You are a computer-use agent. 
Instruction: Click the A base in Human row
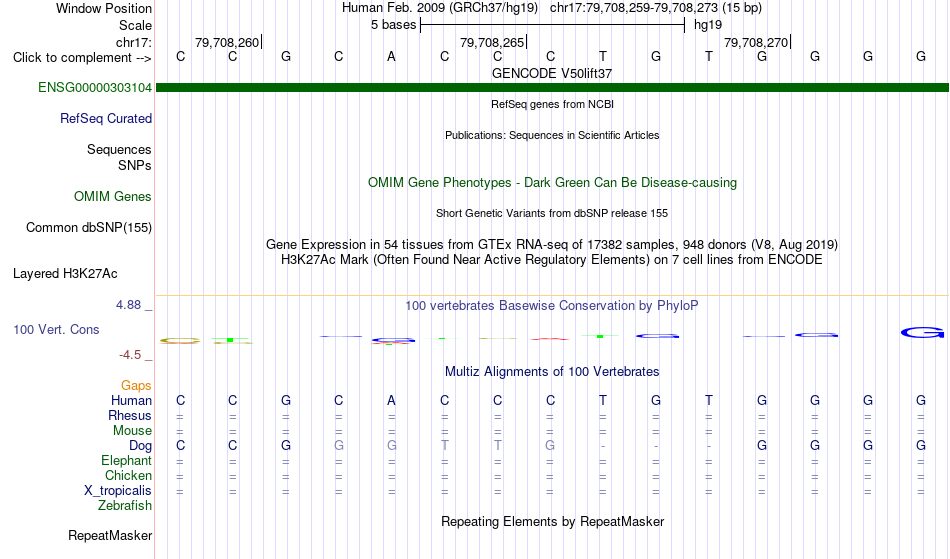[x=391, y=400]
